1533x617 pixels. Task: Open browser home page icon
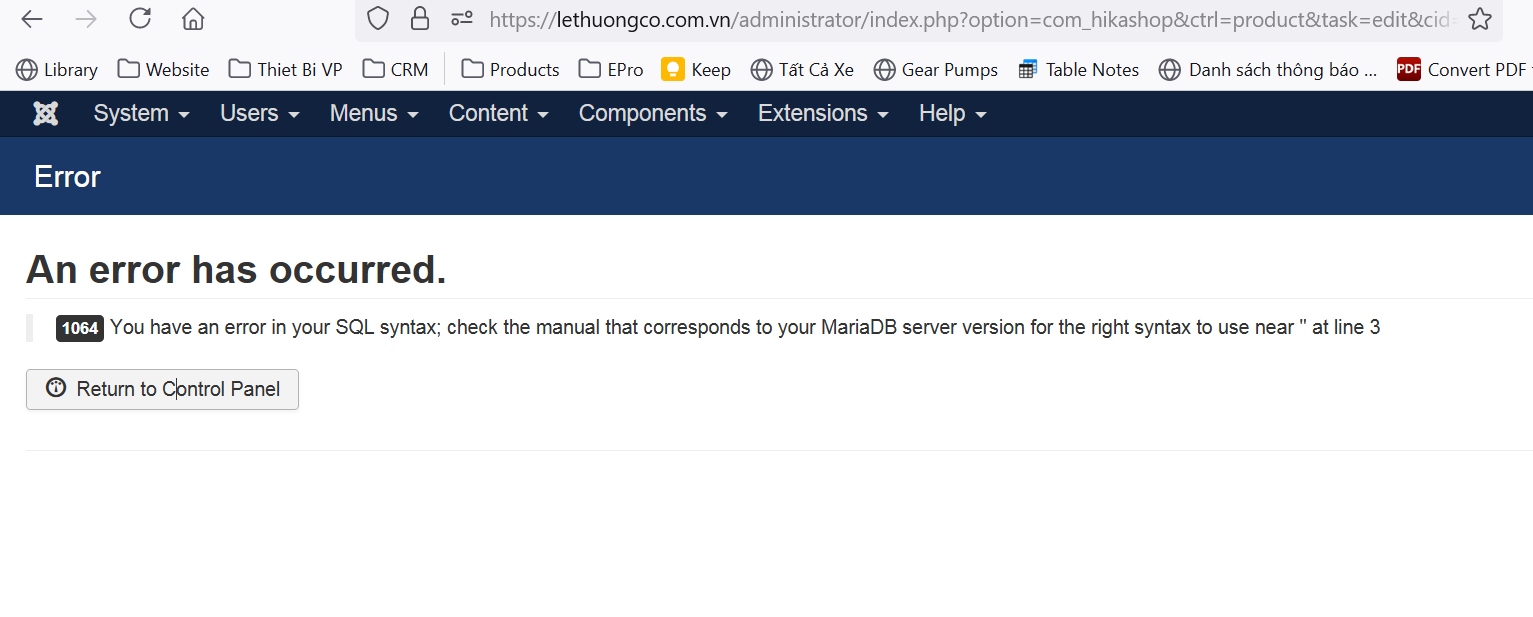click(x=193, y=19)
